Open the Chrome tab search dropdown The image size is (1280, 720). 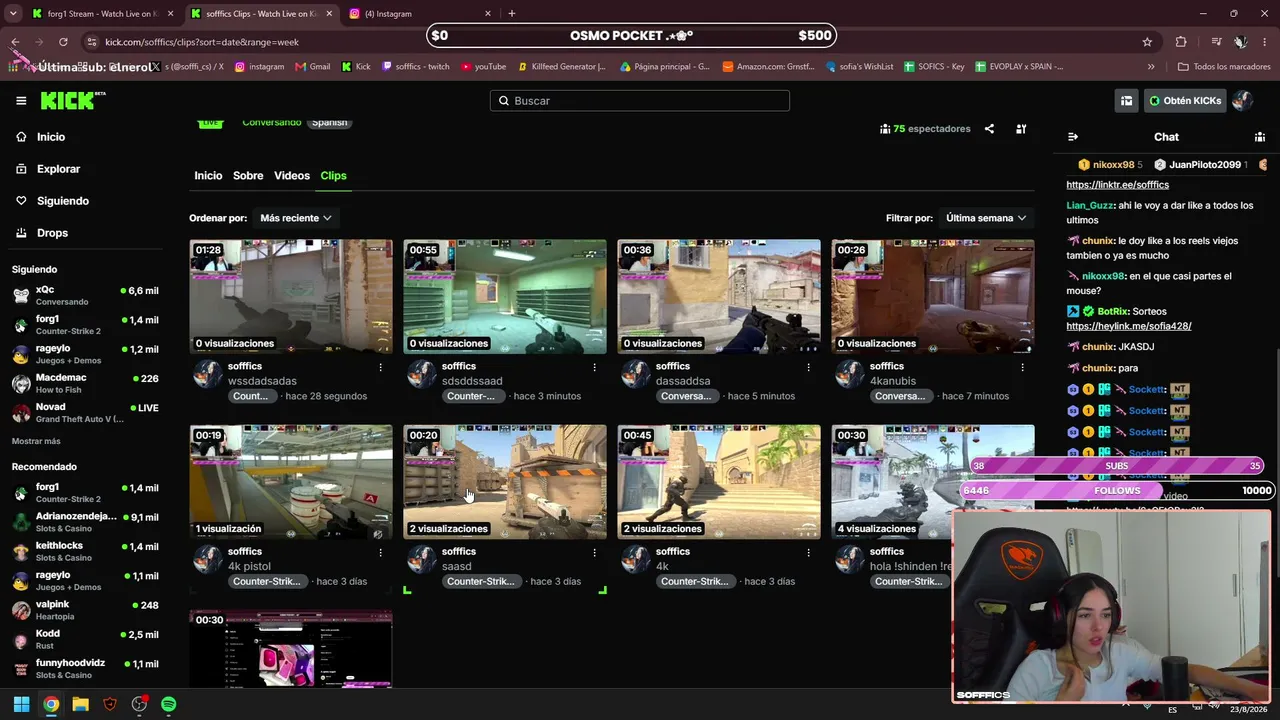[x=13, y=14]
